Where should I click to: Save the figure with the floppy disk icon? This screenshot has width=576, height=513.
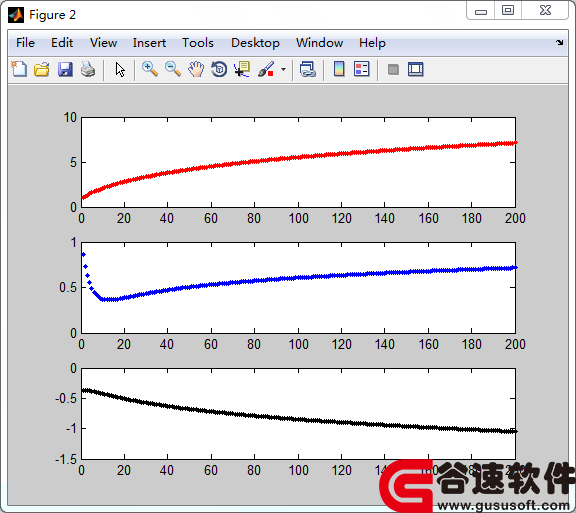(65, 69)
